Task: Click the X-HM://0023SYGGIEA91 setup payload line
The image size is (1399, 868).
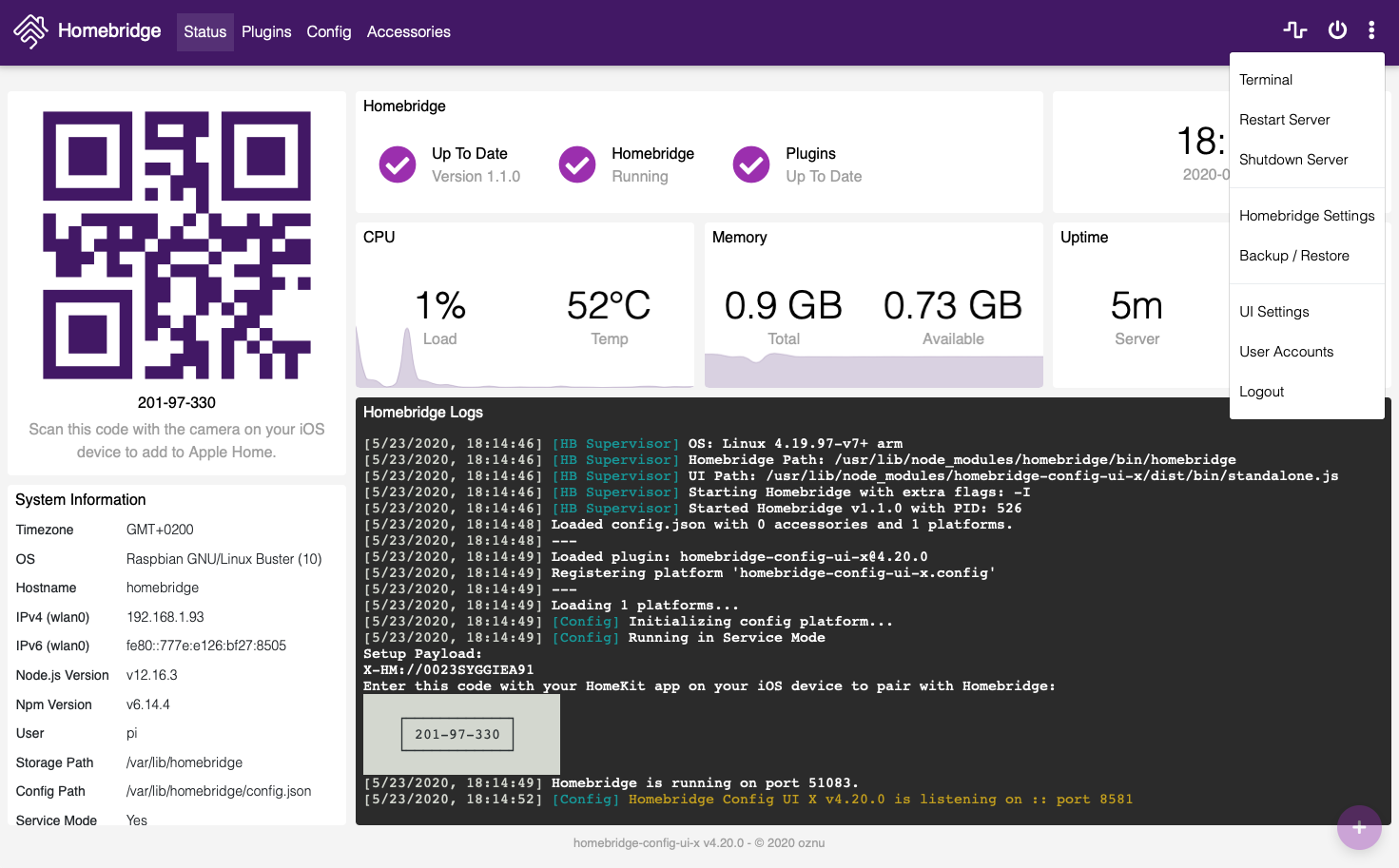Action: point(449,669)
